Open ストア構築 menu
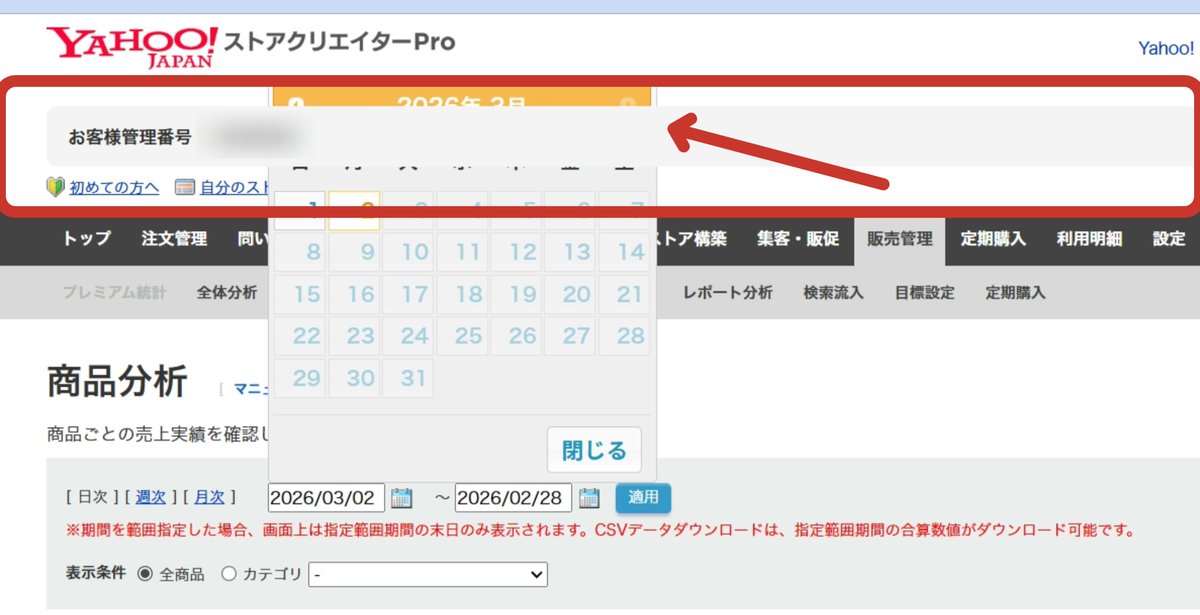Image resolution: width=1200 pixels, height=615 pixels. tap(690, 239)
